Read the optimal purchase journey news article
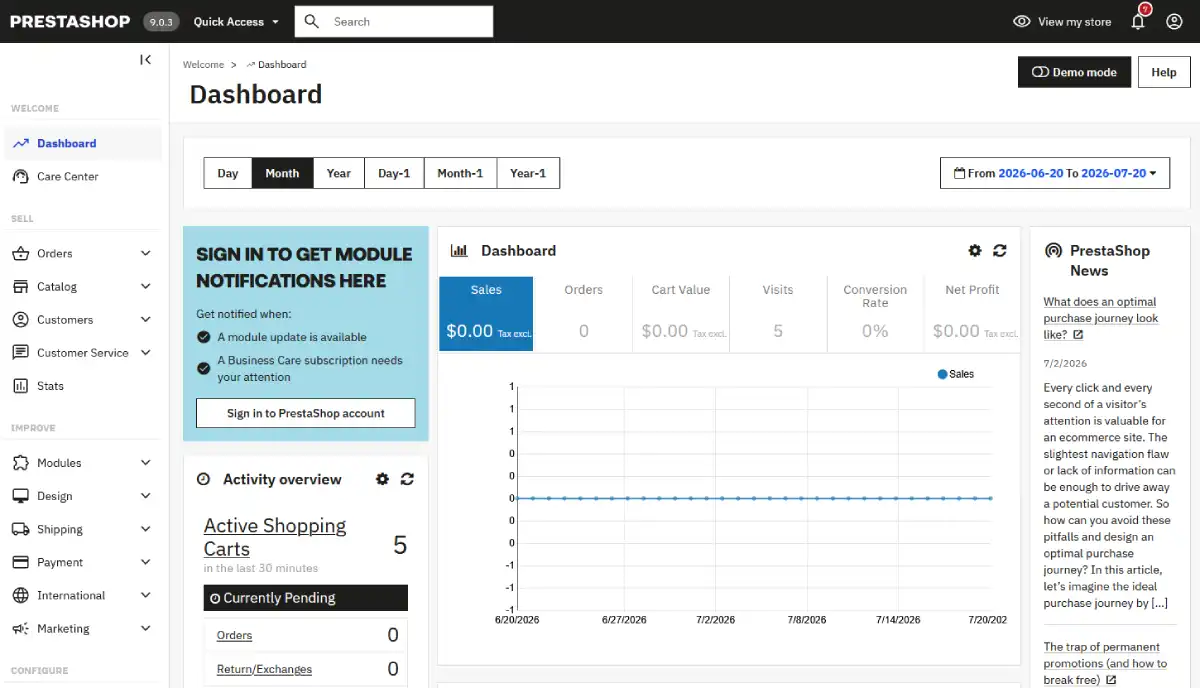The width and height of the screenshot is (1200, 688). (x=1100, y=318)
